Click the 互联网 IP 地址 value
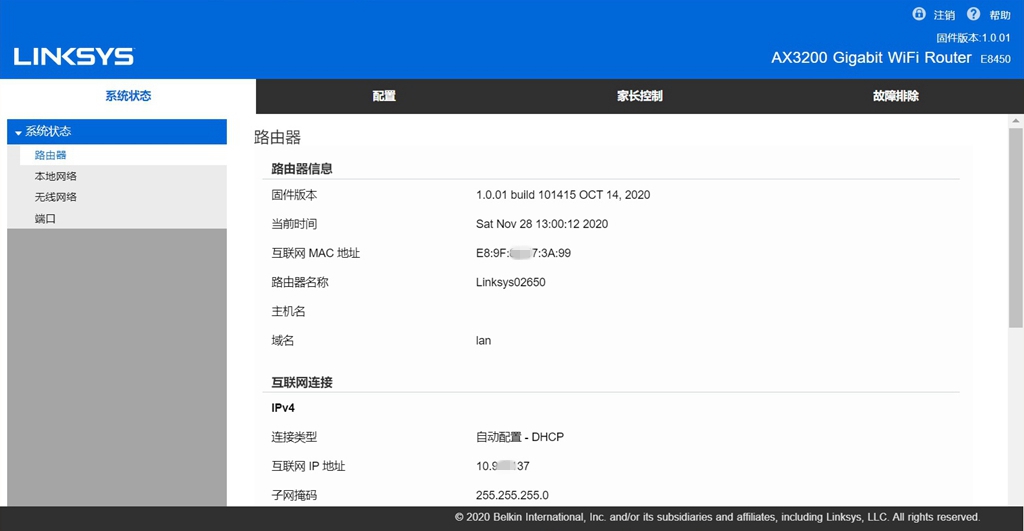This screenshot has height=531, width=1024. [x=503, y=466]
